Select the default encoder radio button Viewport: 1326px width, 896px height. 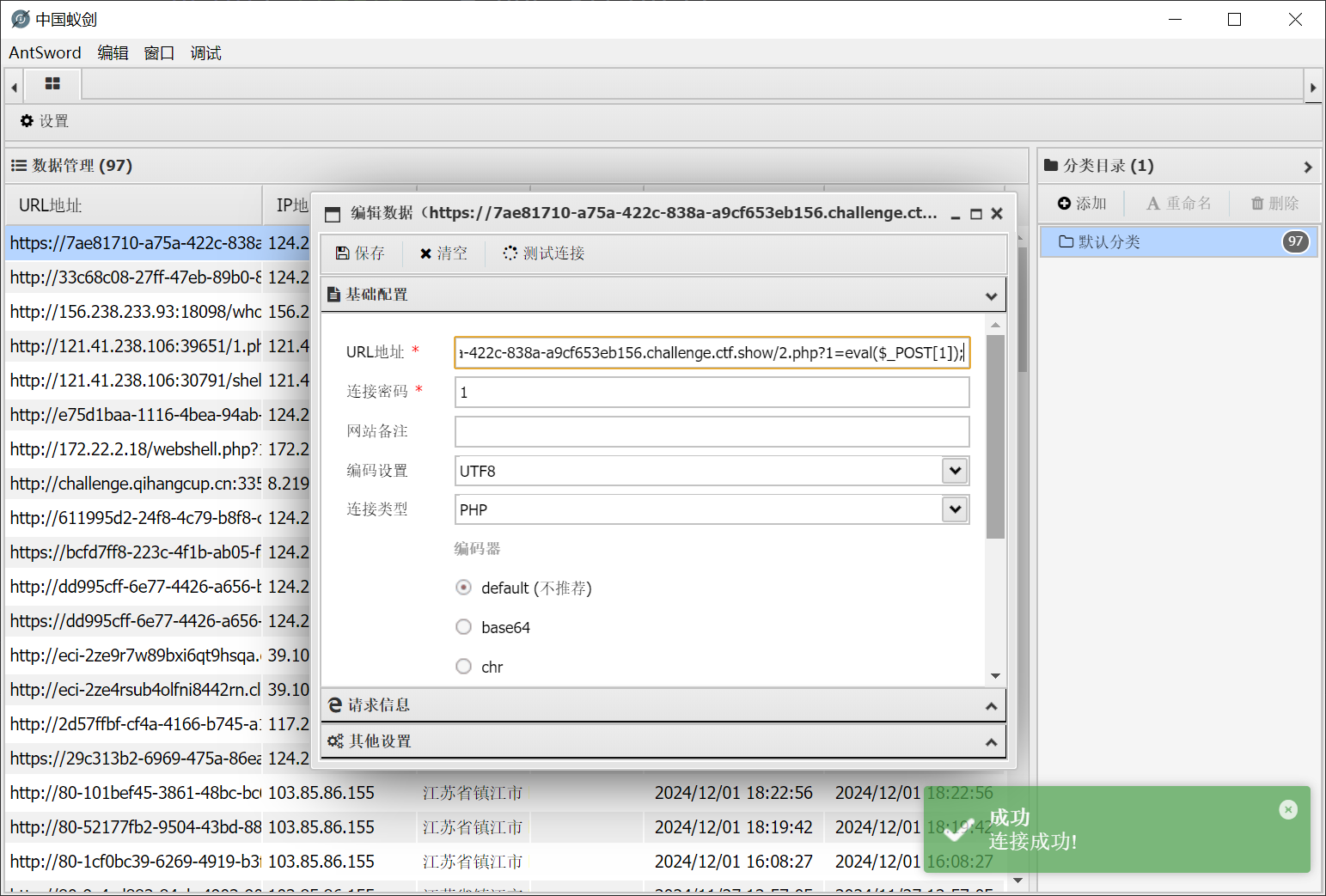464,588
